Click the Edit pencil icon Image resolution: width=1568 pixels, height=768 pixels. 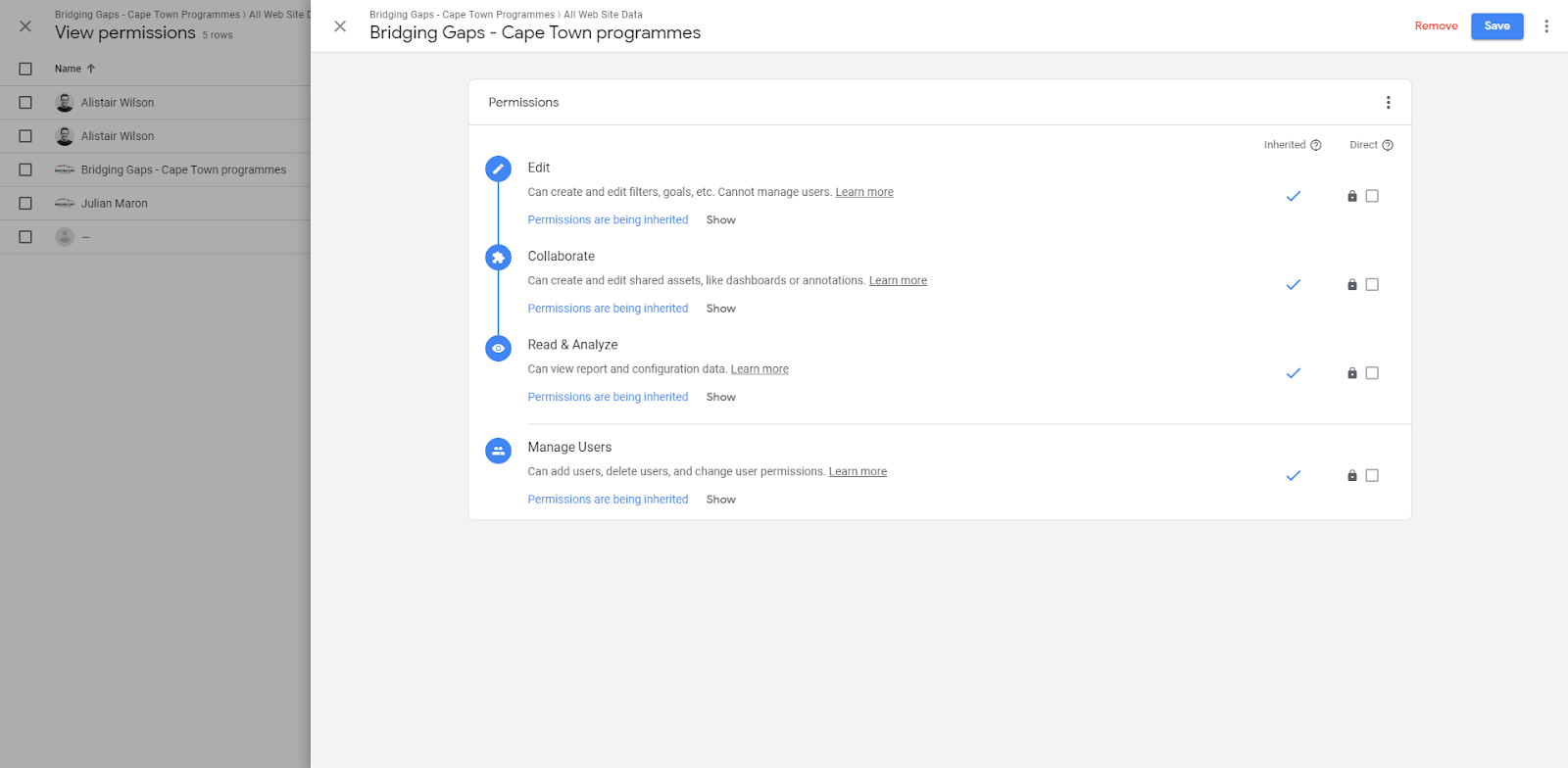(x=498, y=168)
